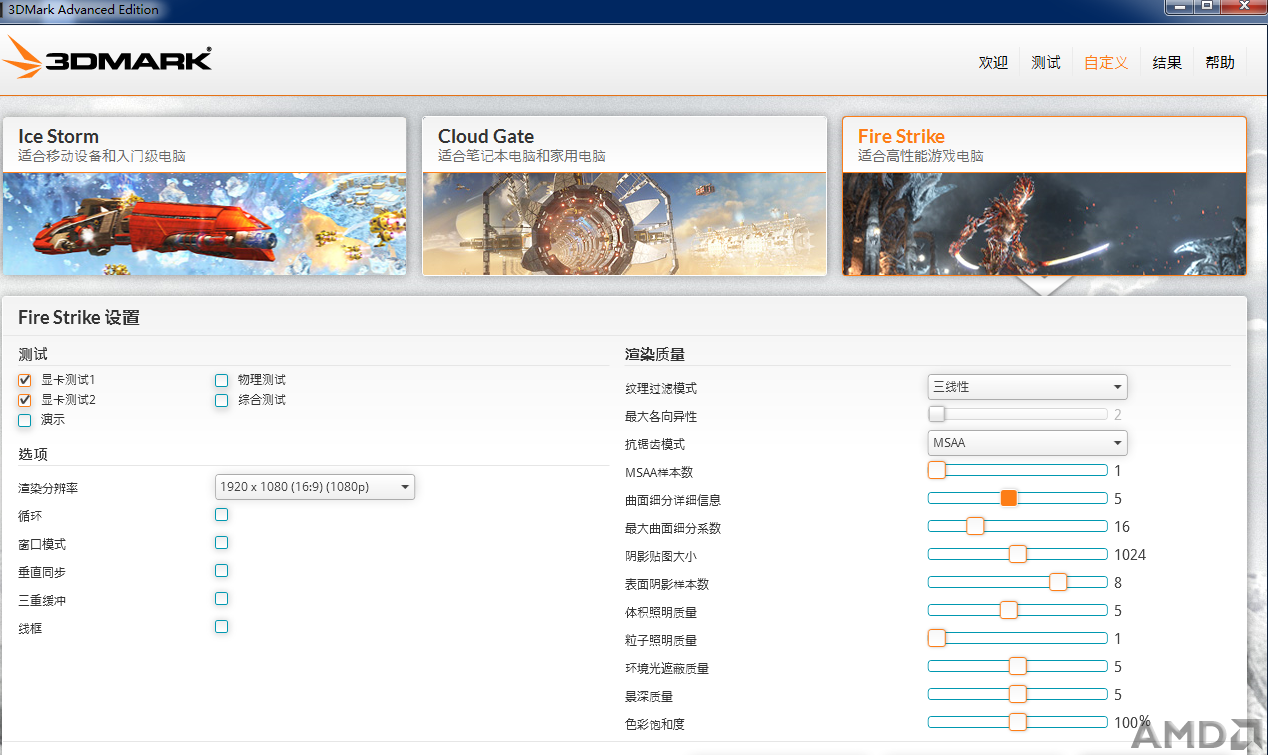
Task: Click the 色彩饱和度 value 100%
Action: coord(1132,722)
